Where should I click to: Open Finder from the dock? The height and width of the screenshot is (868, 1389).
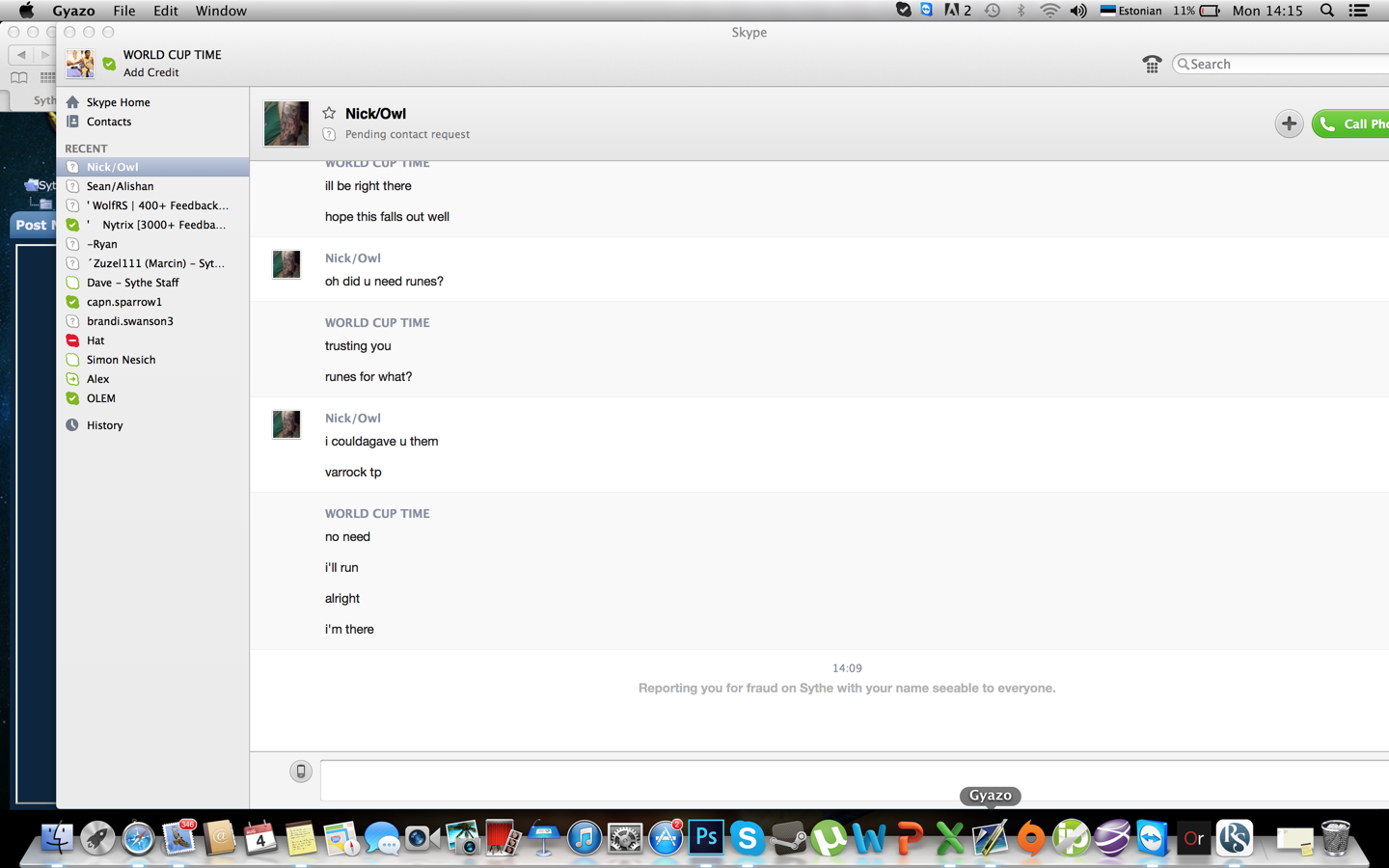pos(58,838)
